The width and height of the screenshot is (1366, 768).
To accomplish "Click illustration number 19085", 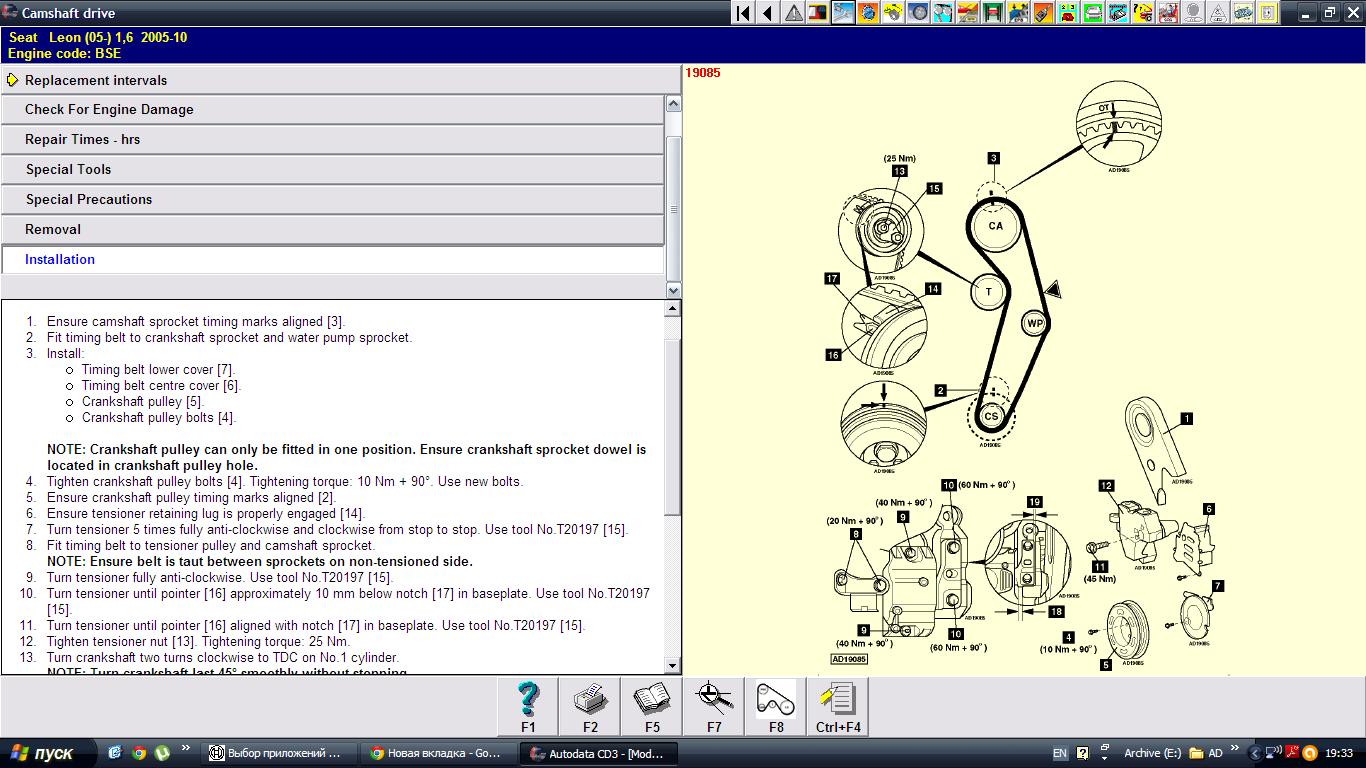I will click(x=702, y=73).
